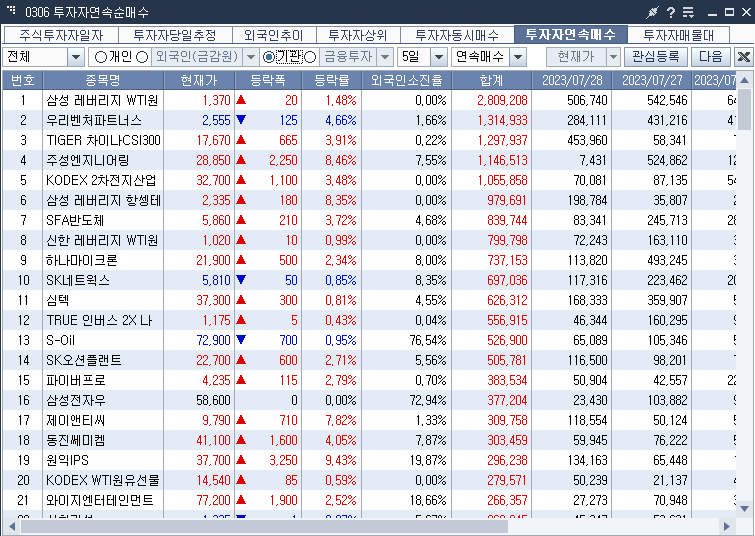Select the 심텍 stock name
The width and height of the screenshot is (755, 536).
(58, 300)
